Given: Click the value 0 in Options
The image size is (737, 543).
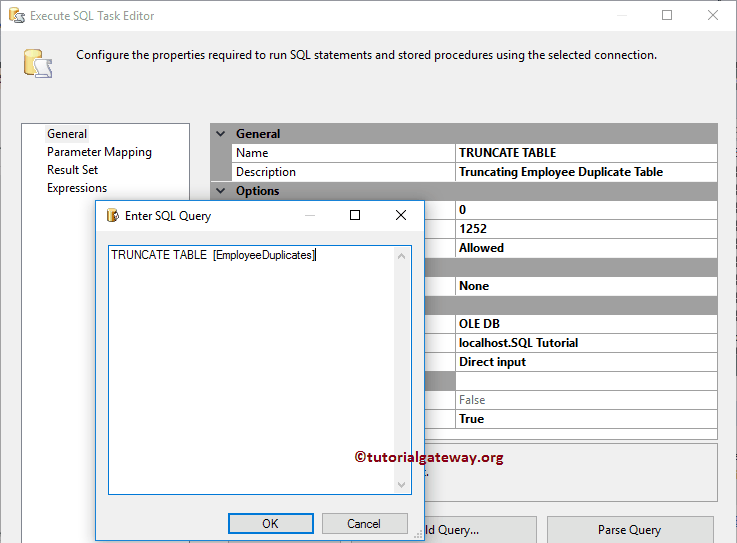Looking at the screenshot, I should (586, 210).
